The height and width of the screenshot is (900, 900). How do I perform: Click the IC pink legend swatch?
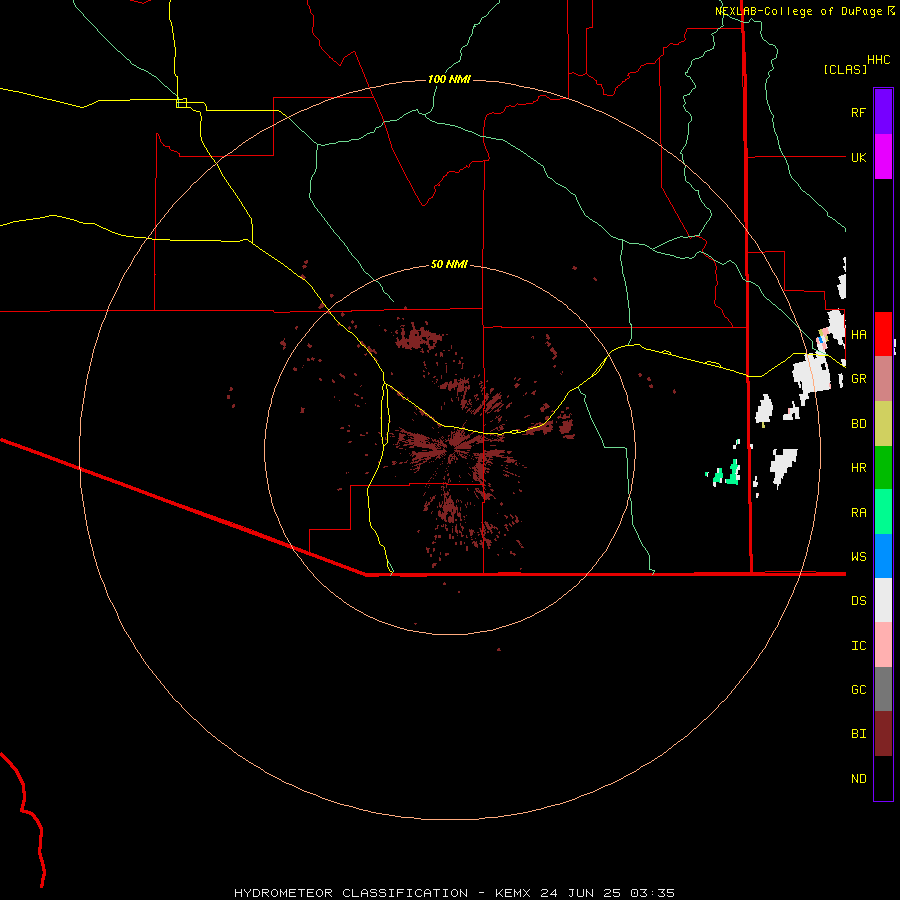pos(883,645)
